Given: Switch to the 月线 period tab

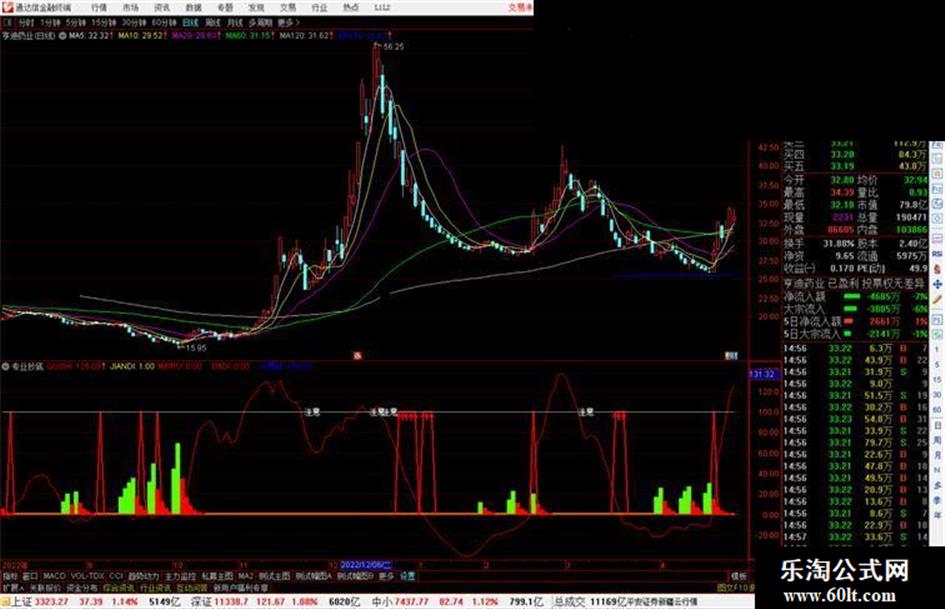Looking at the screenshot, I should pos(234,22).
